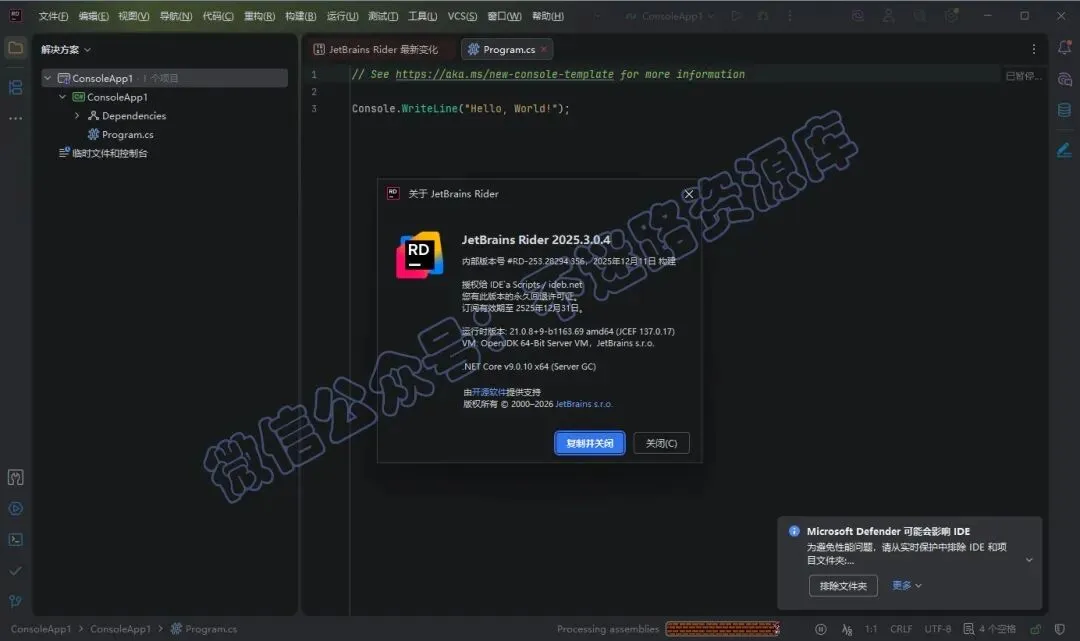This screenshot has width=1080, height=641.
Task: Collapse the ConsoleApp1 solution node
Action: 48,78
